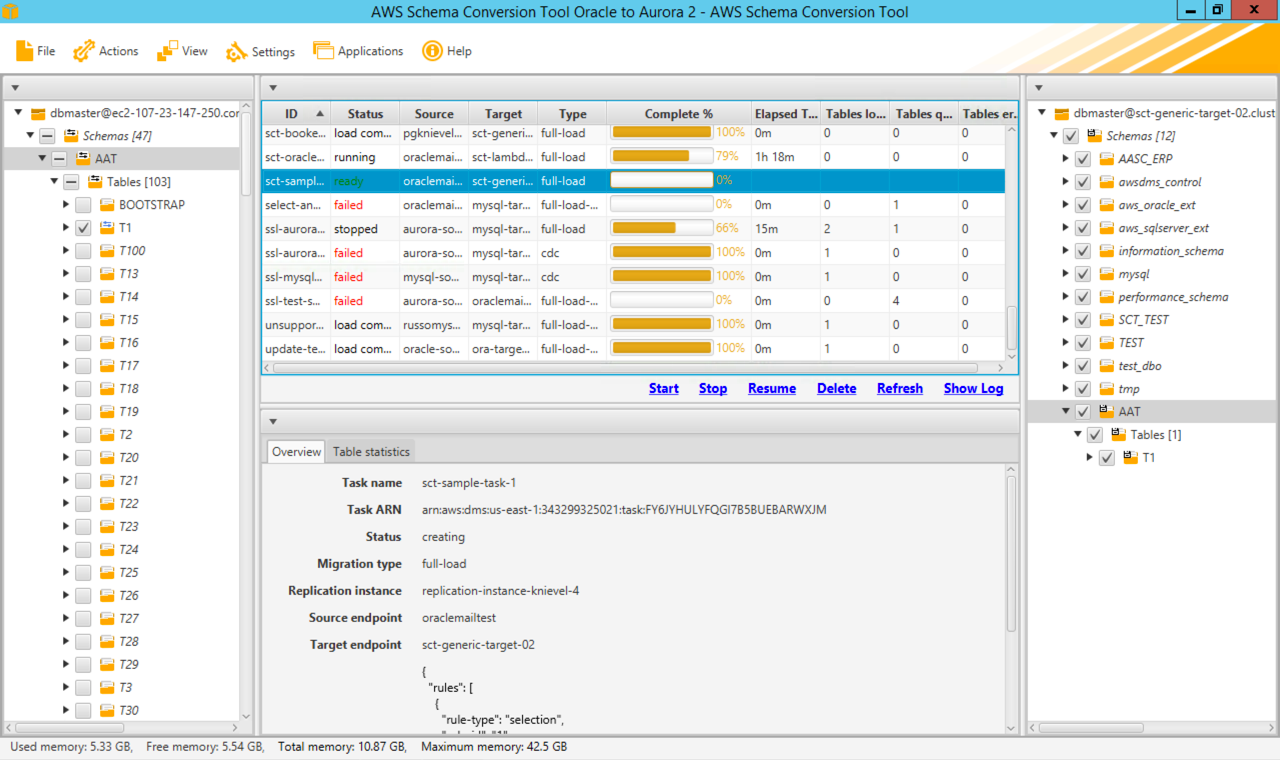Image resolution: width=1280 pixels, height=760 pixels.
Task: Click the AASC_ERP schema icon
Action: [1107, 159]
